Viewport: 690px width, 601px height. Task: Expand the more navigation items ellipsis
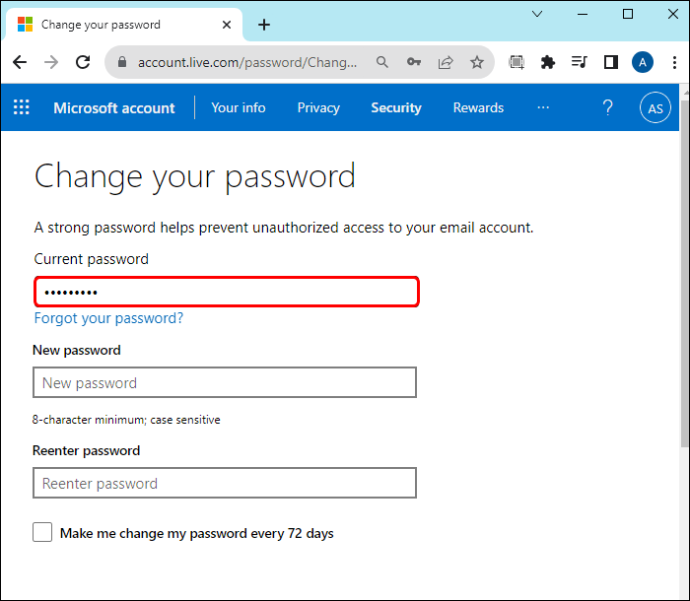click(543, 107)
